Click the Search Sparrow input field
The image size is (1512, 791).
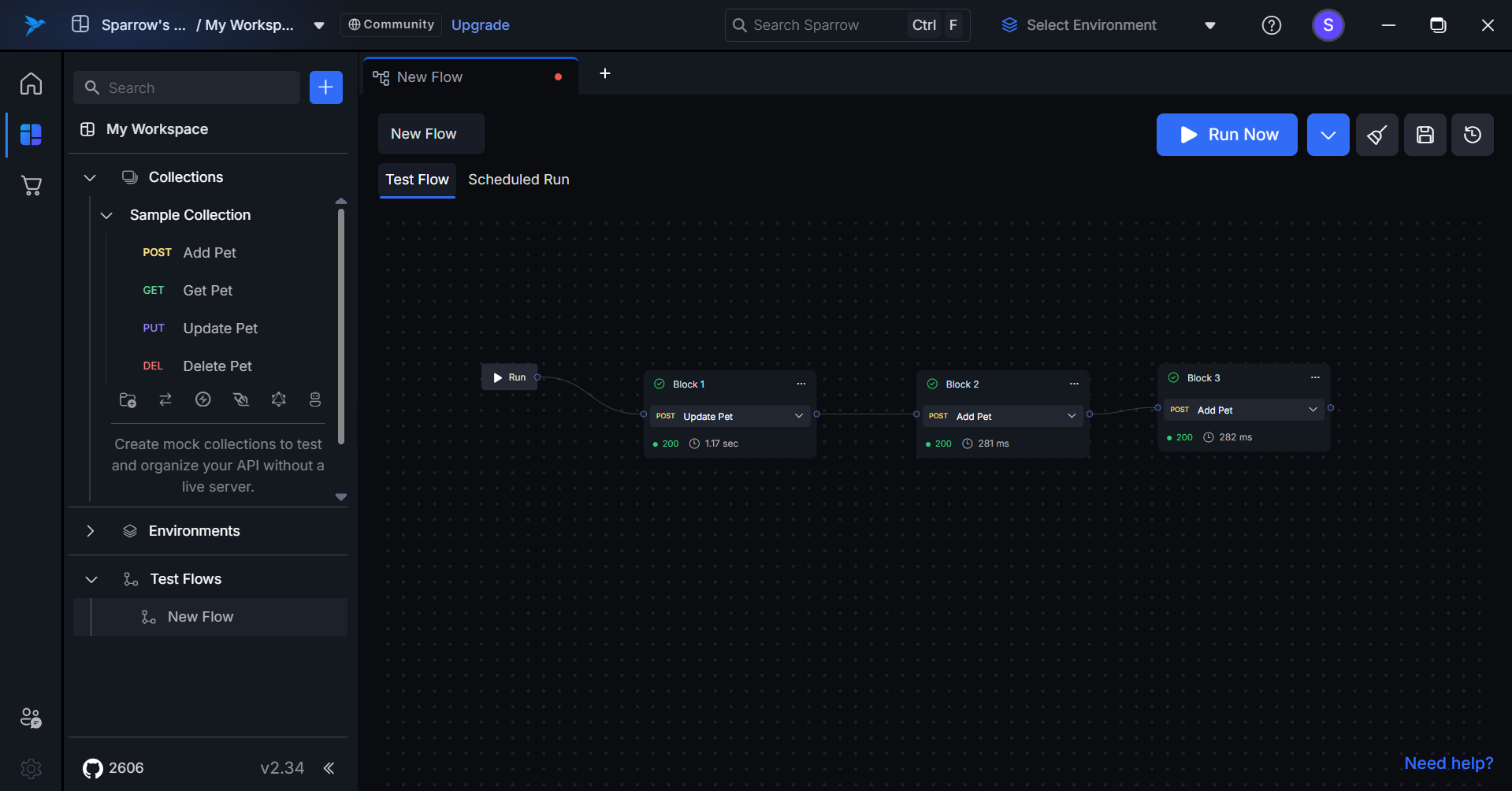(819, 25)
